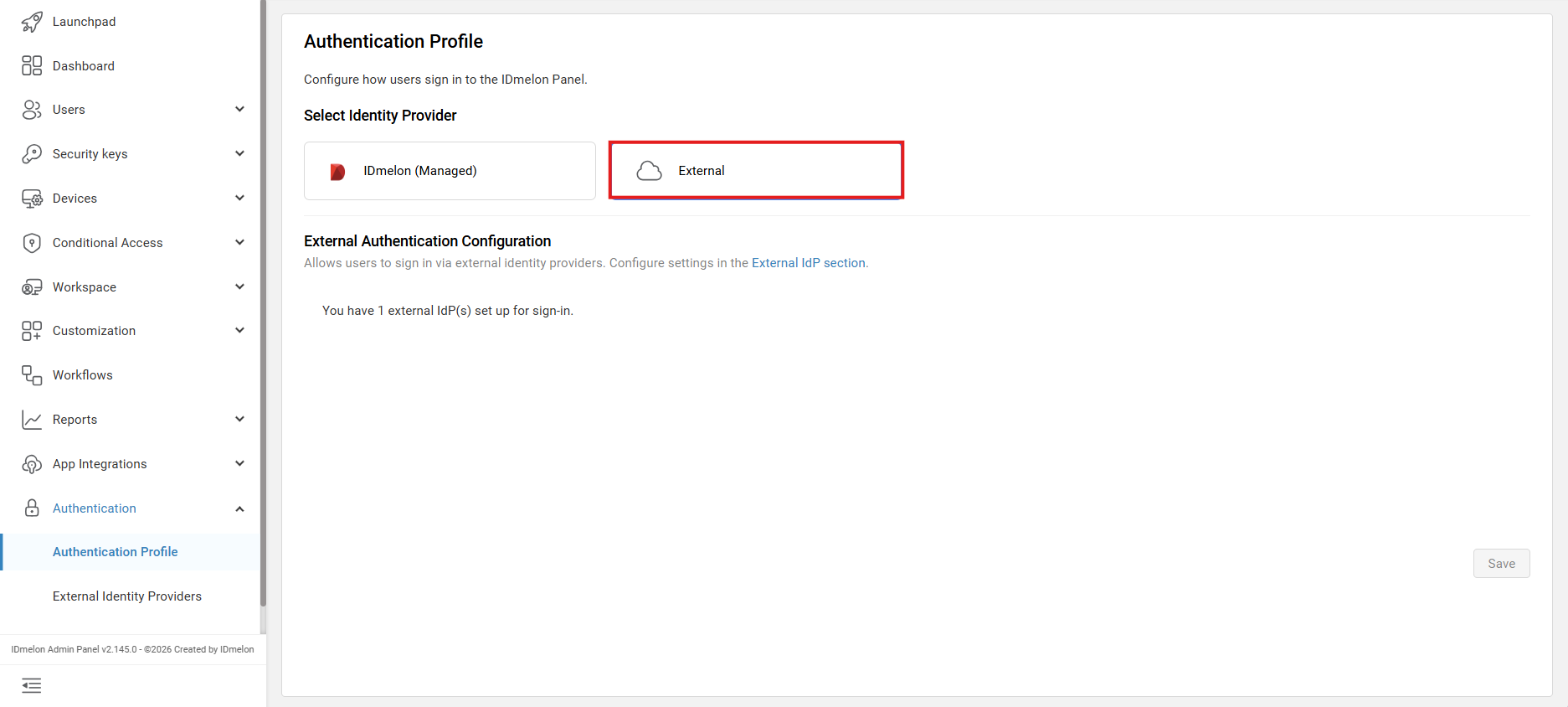
Task: Click the 'External Authentication Configuration' heading
Action: (427, 241)
